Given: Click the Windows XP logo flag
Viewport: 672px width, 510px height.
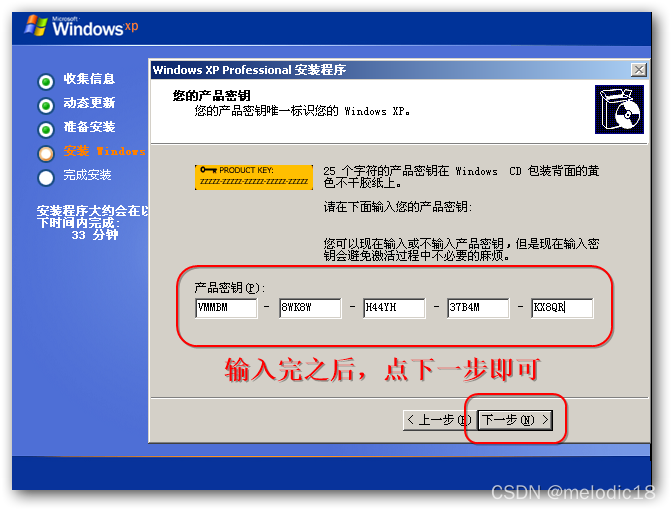Looking at the screenshot, I should coord(36,25).
